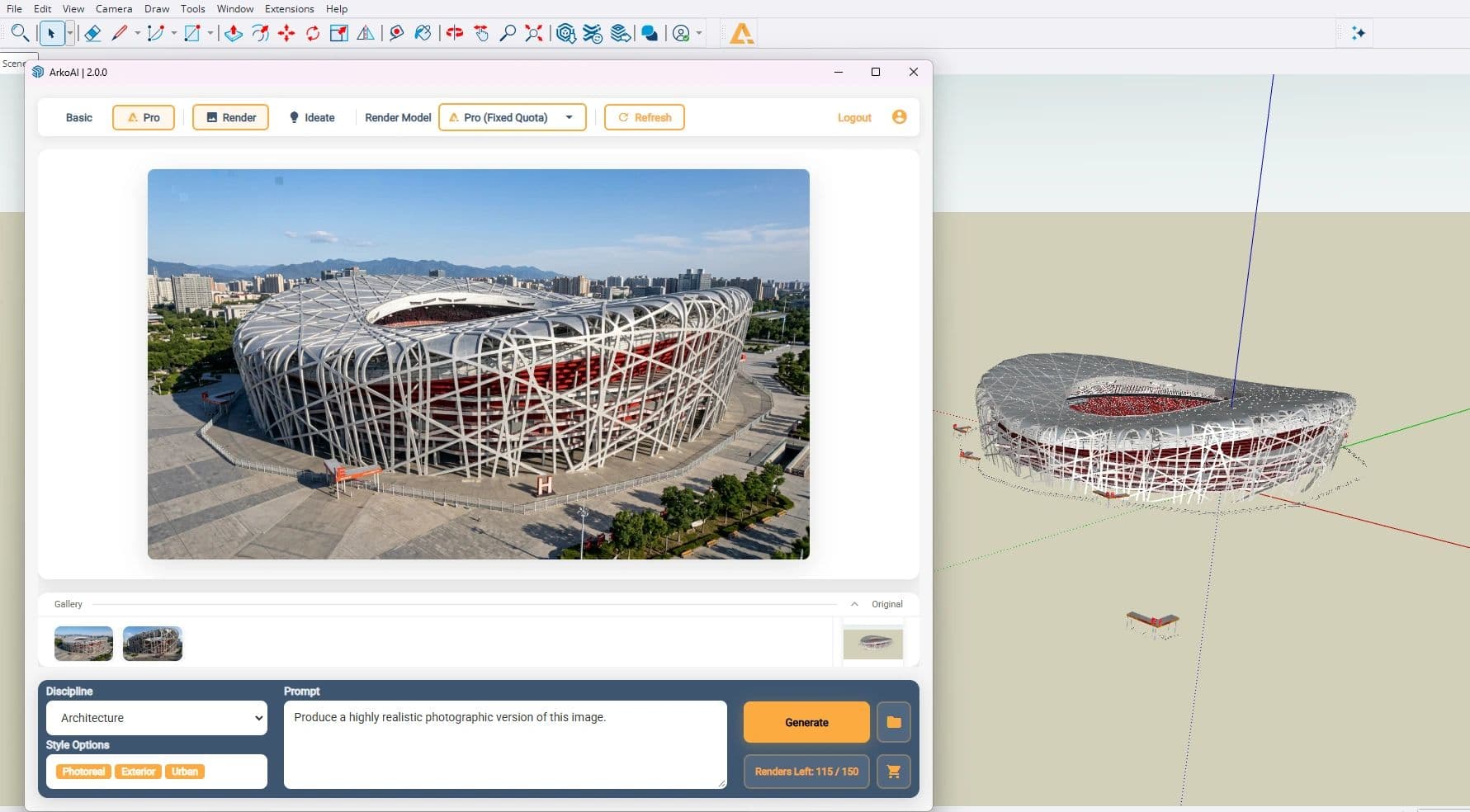
Task: Click the Refresh button
Action: click(x=645, y=117)
